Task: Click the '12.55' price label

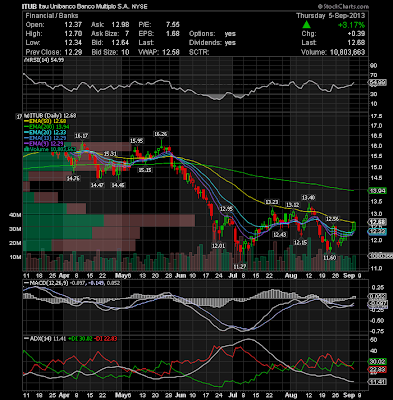Action: pos(332,219)
